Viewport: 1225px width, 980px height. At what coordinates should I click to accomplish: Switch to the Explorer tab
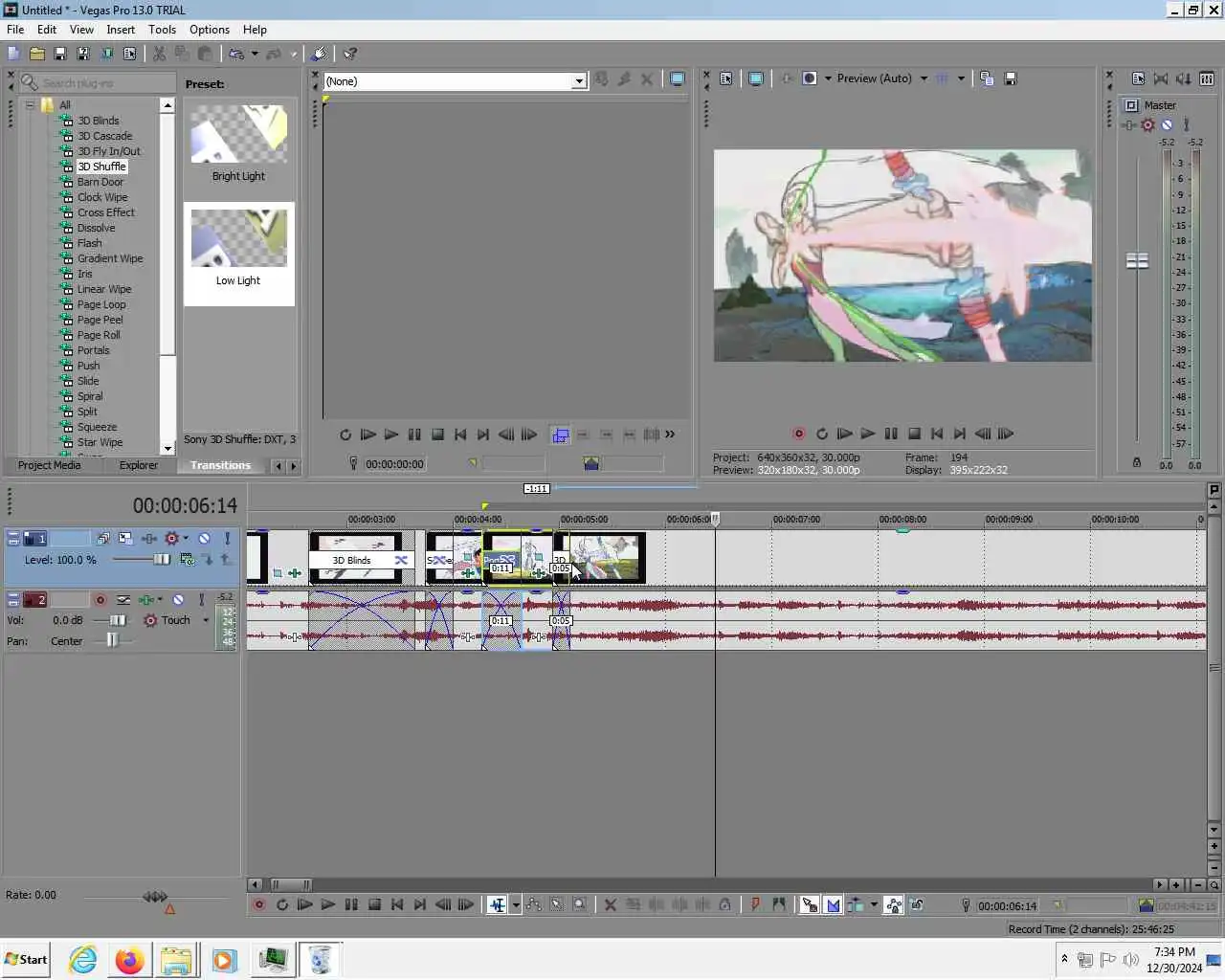click(x=139, y=465)
